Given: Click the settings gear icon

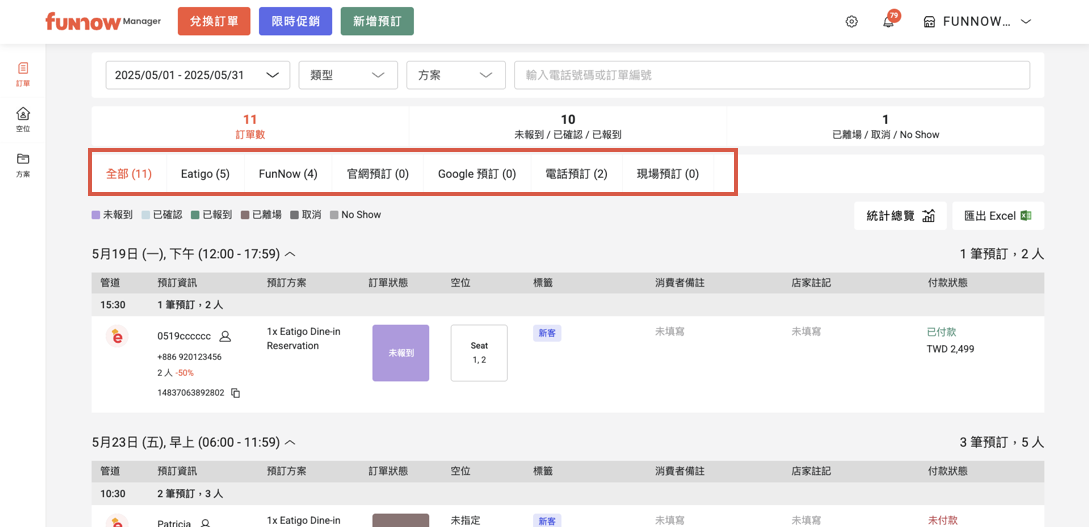Looking at the screenshot, I should (851, 22).
